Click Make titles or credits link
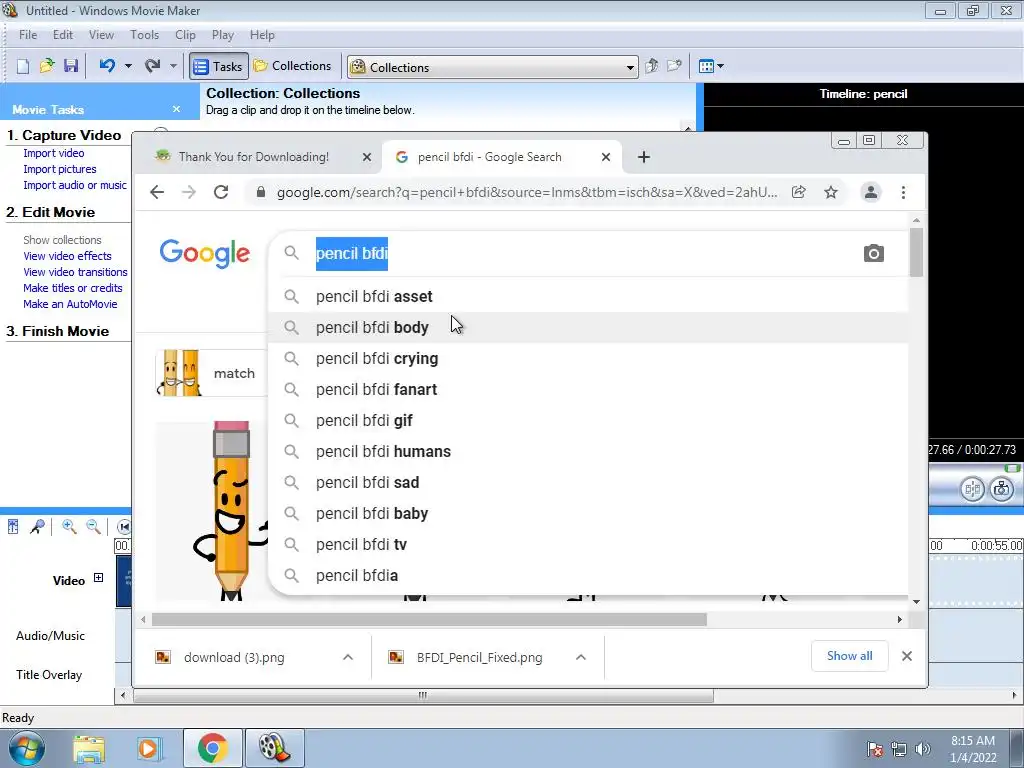Image resolution: width=1024 pixels, height=768 pixels. click(72, 288)
